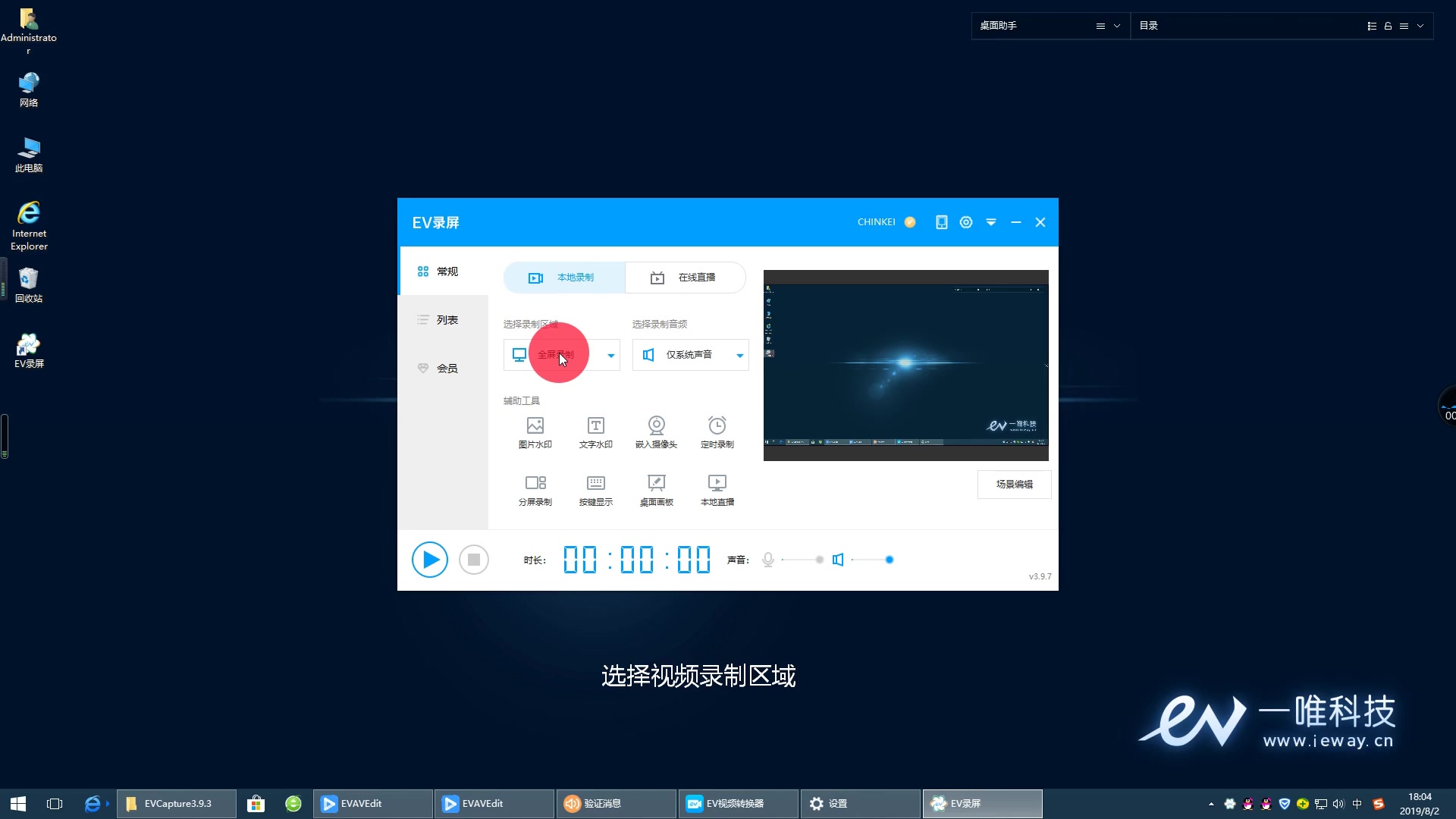Click the Task View taskbar icon
Screen dimensions: 1456x819
[55, 804]
